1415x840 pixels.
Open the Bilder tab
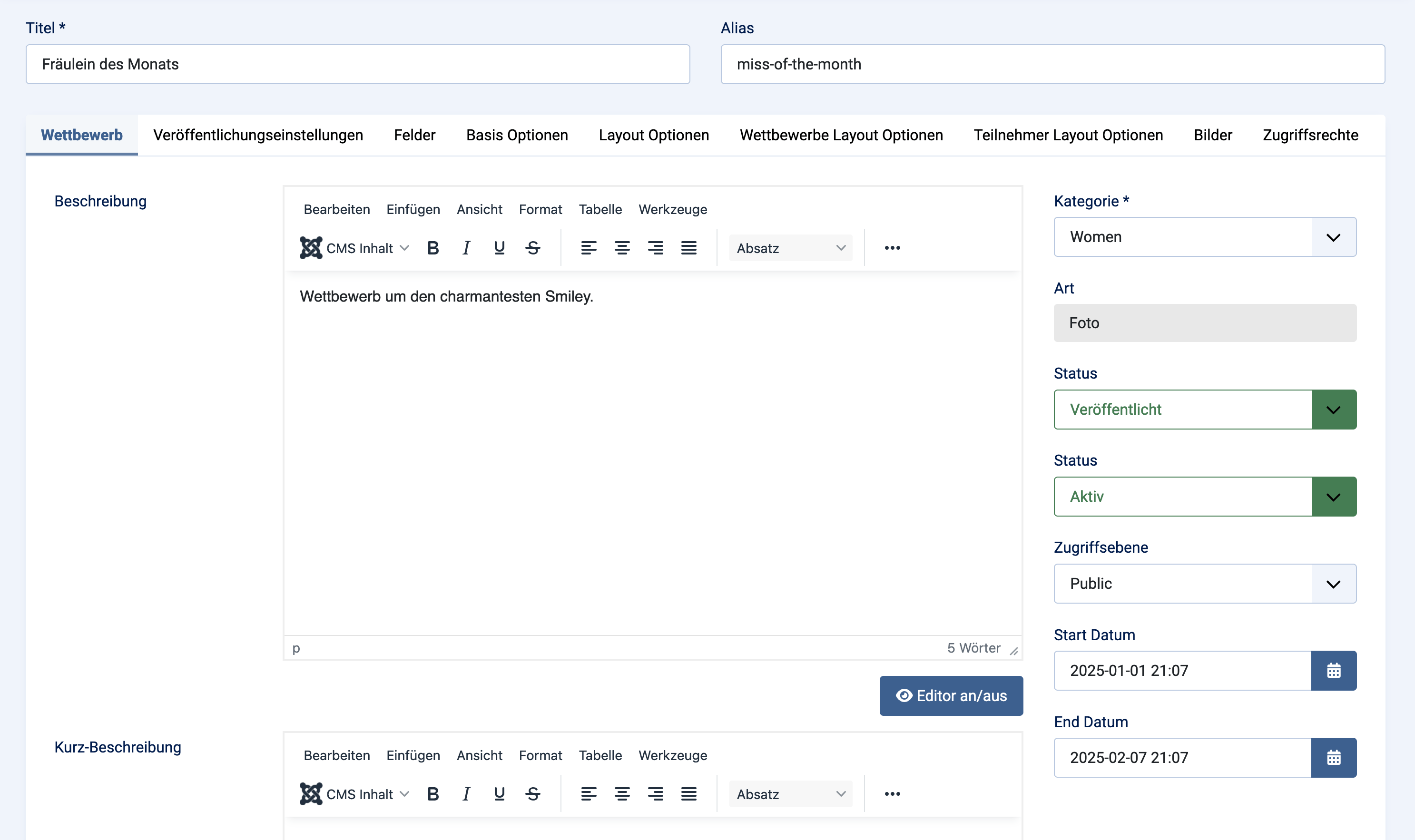tap(1212, 135)
